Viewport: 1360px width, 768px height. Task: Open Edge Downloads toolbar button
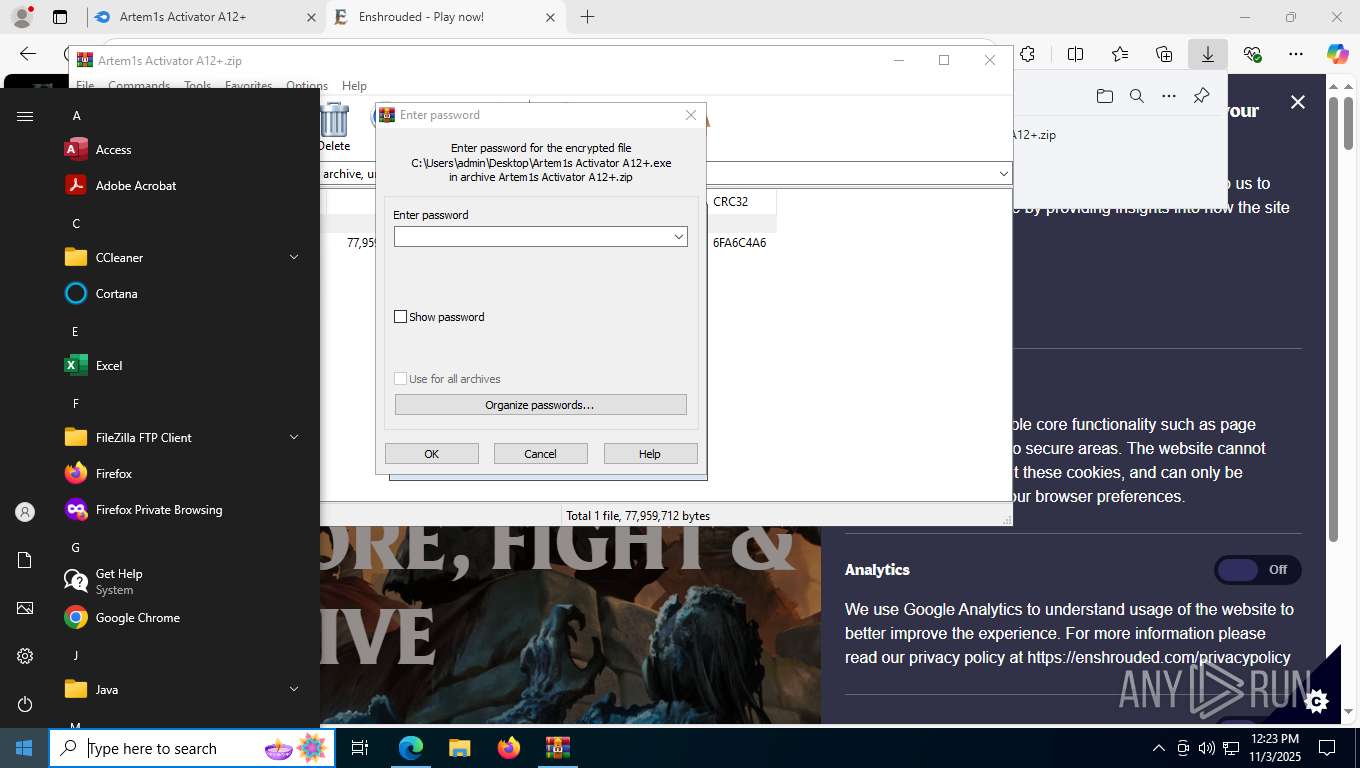click(1208, 55)
